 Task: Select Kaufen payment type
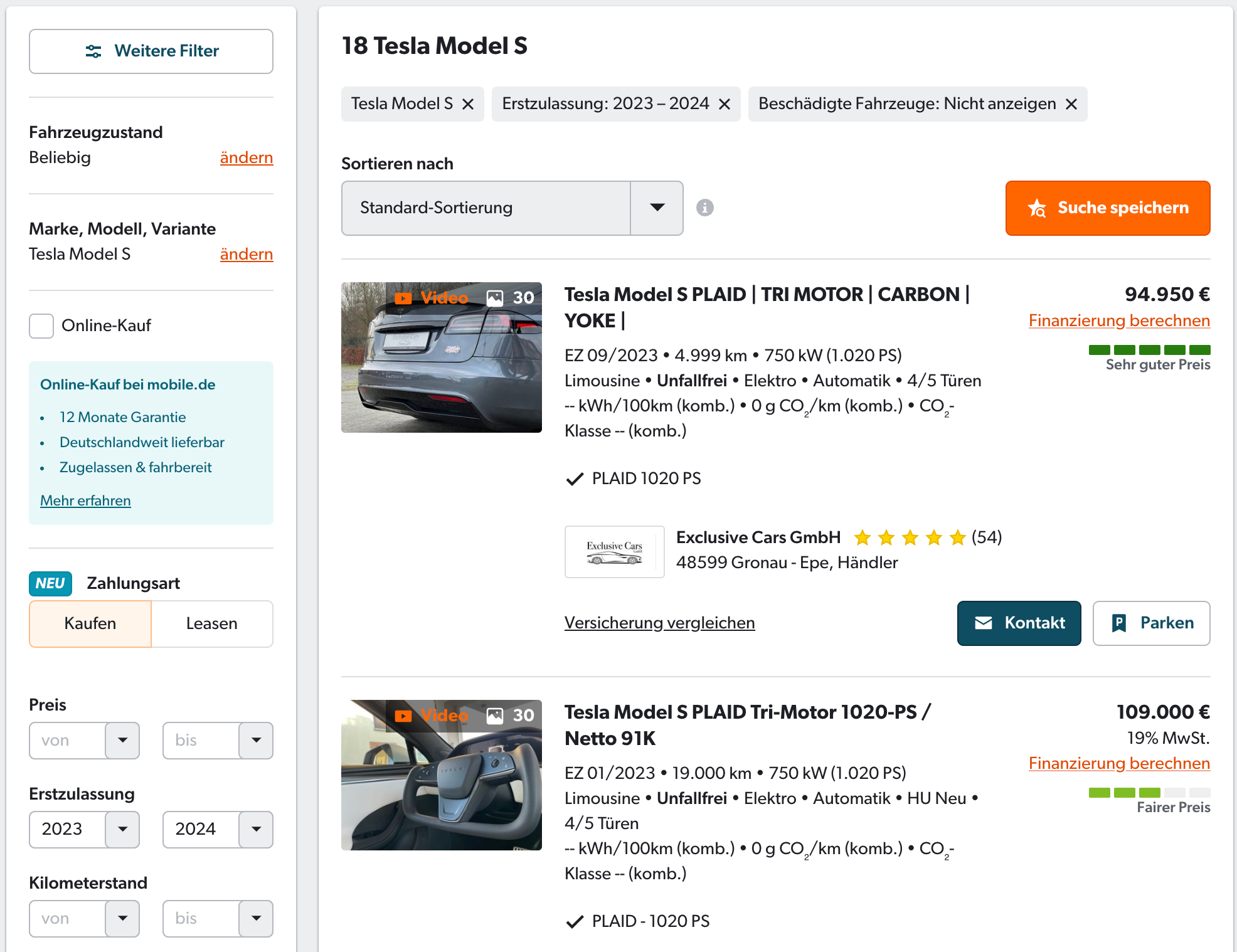pyautogui.click(x=90, y=624)
